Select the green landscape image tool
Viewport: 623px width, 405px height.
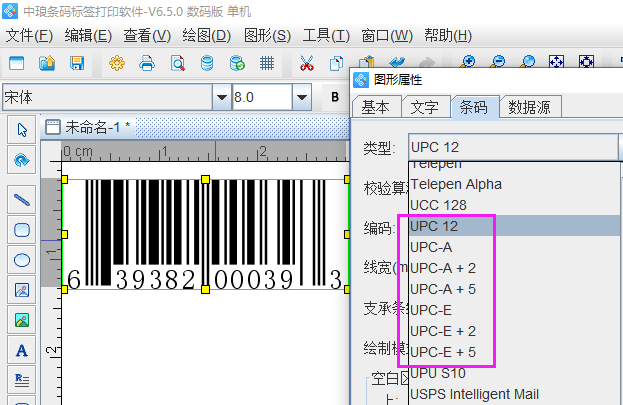click(x=22, y=320)
